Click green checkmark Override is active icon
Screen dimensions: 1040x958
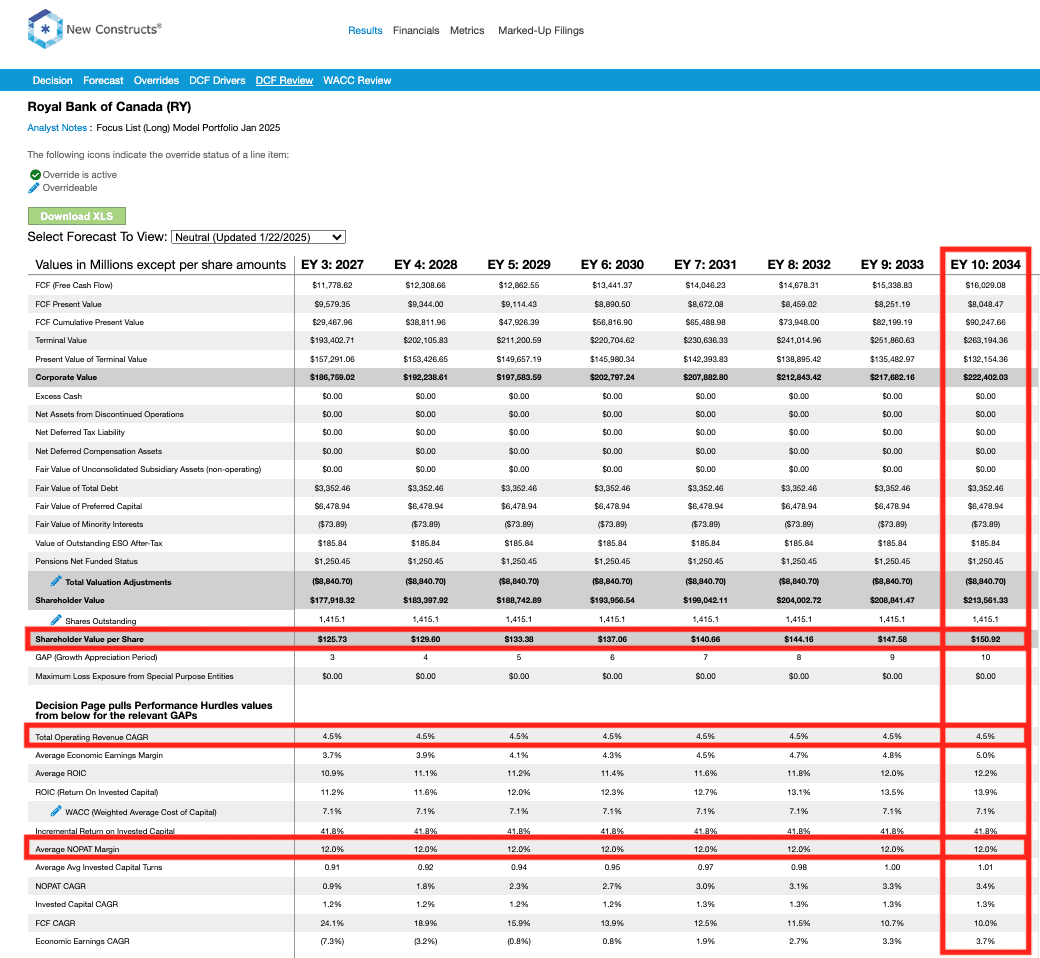[x=35, y=174]
